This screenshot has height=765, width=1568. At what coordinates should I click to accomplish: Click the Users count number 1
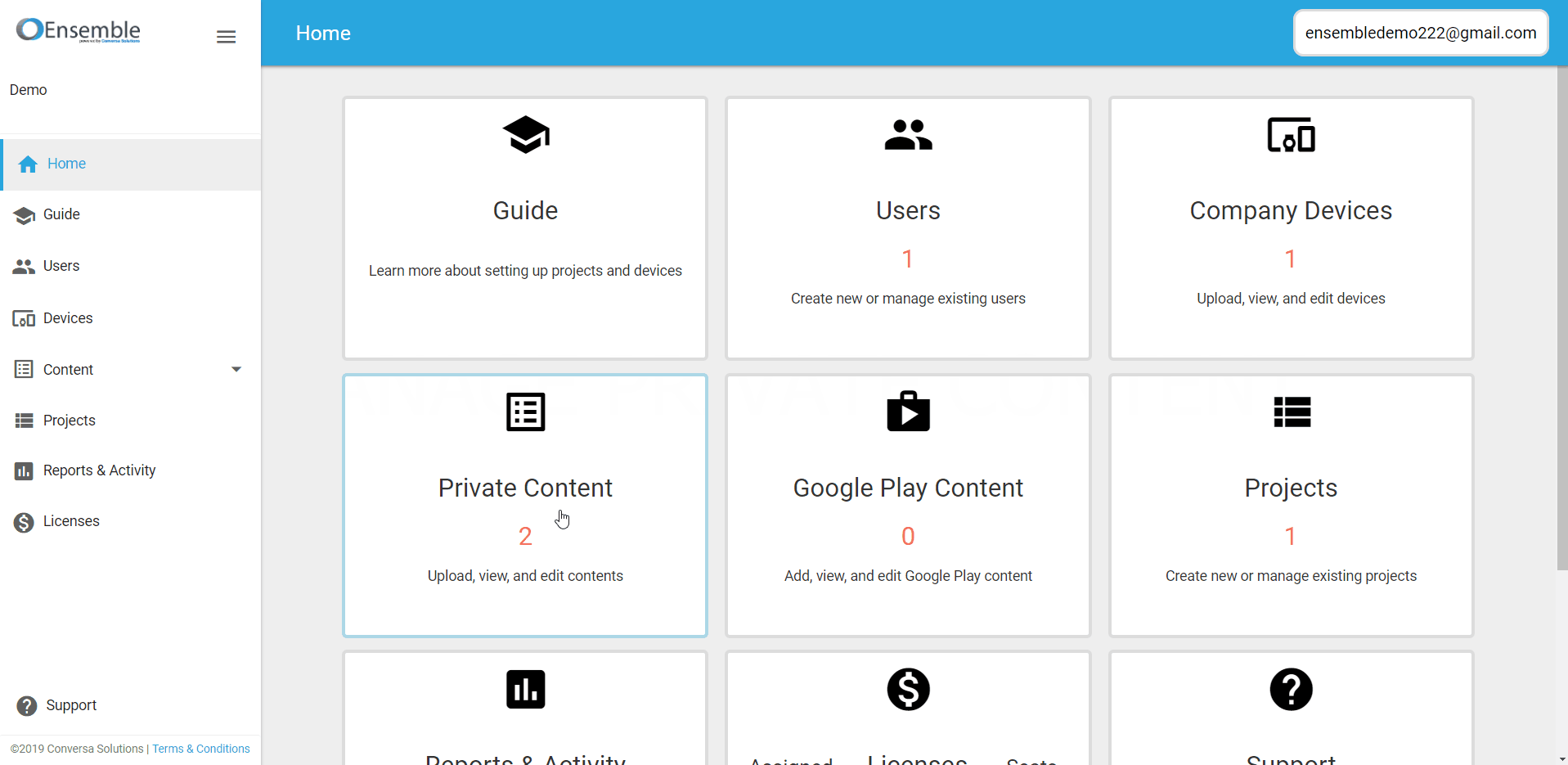[x=907, y=259]
